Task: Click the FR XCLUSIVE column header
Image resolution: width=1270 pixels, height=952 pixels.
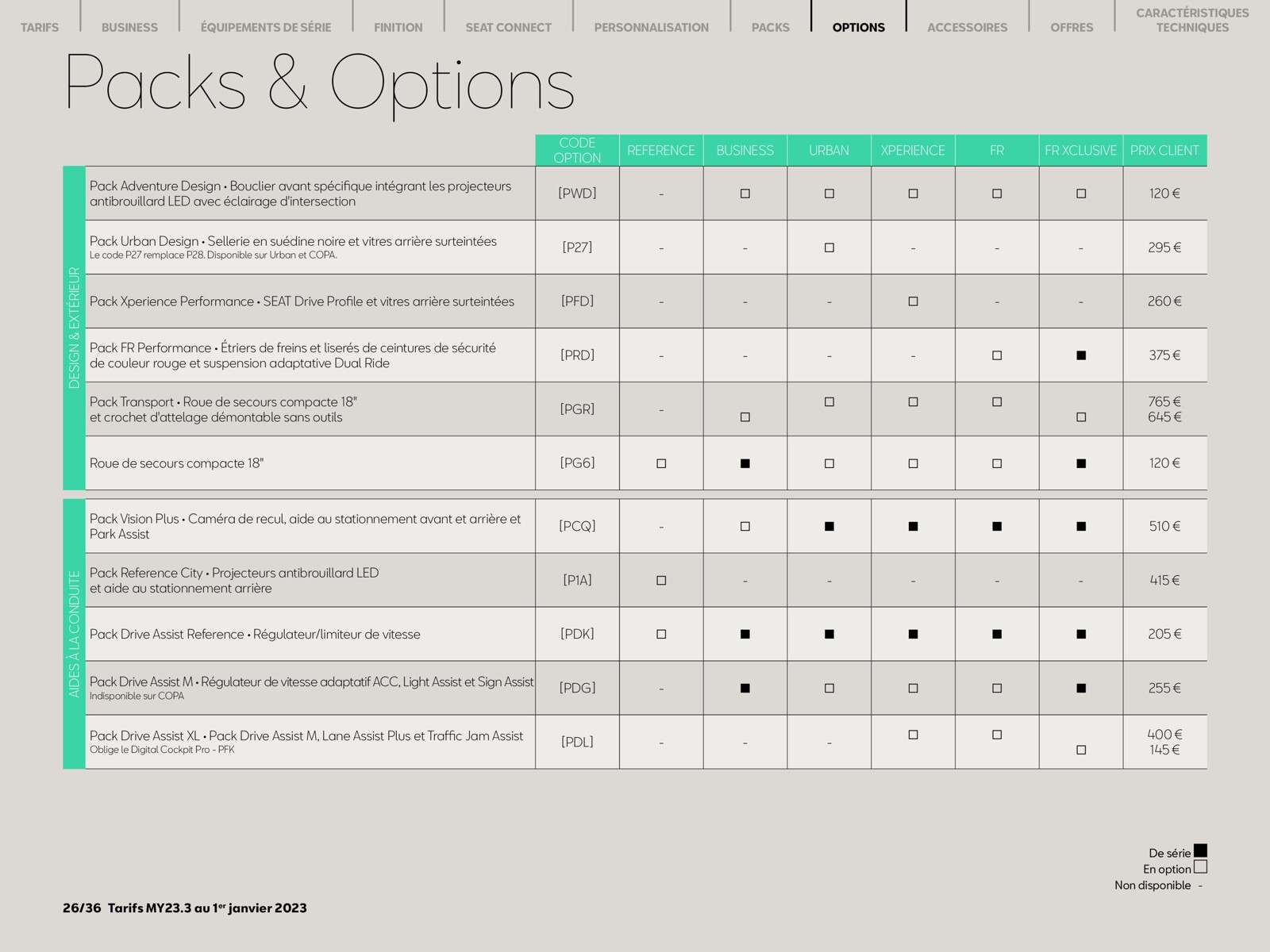Action: click(1081, 150)
